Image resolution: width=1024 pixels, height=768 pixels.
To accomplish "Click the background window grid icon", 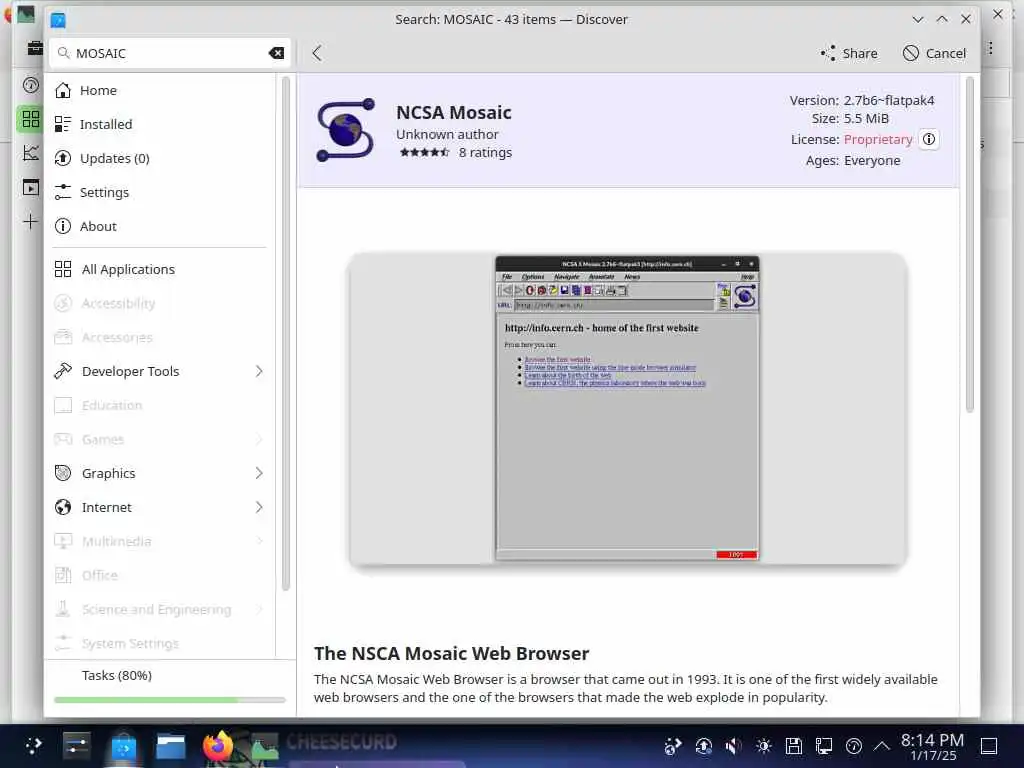I will point(30,119).
